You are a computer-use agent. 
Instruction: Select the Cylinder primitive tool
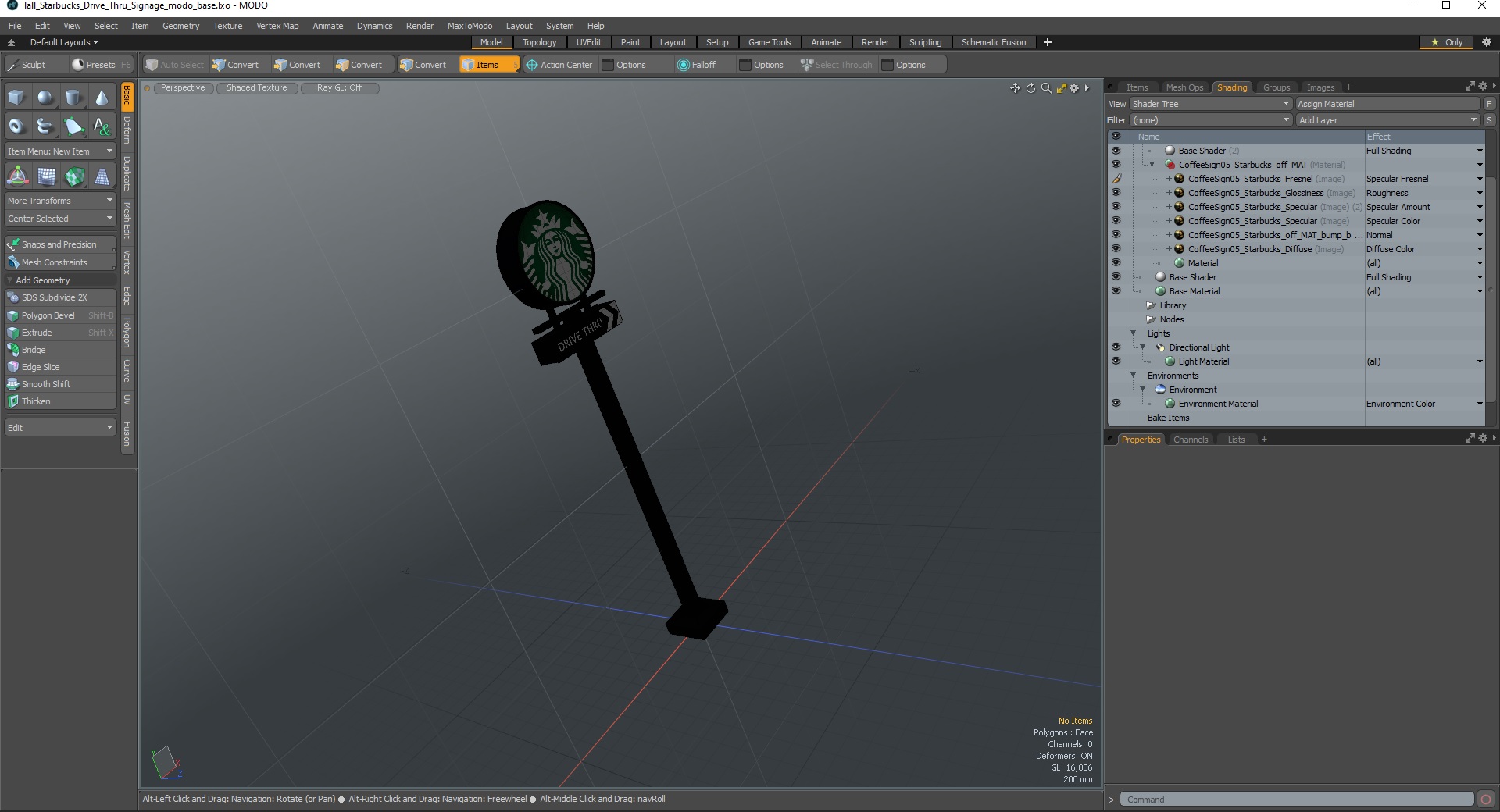pyautogui.click(x=73, y=98)
